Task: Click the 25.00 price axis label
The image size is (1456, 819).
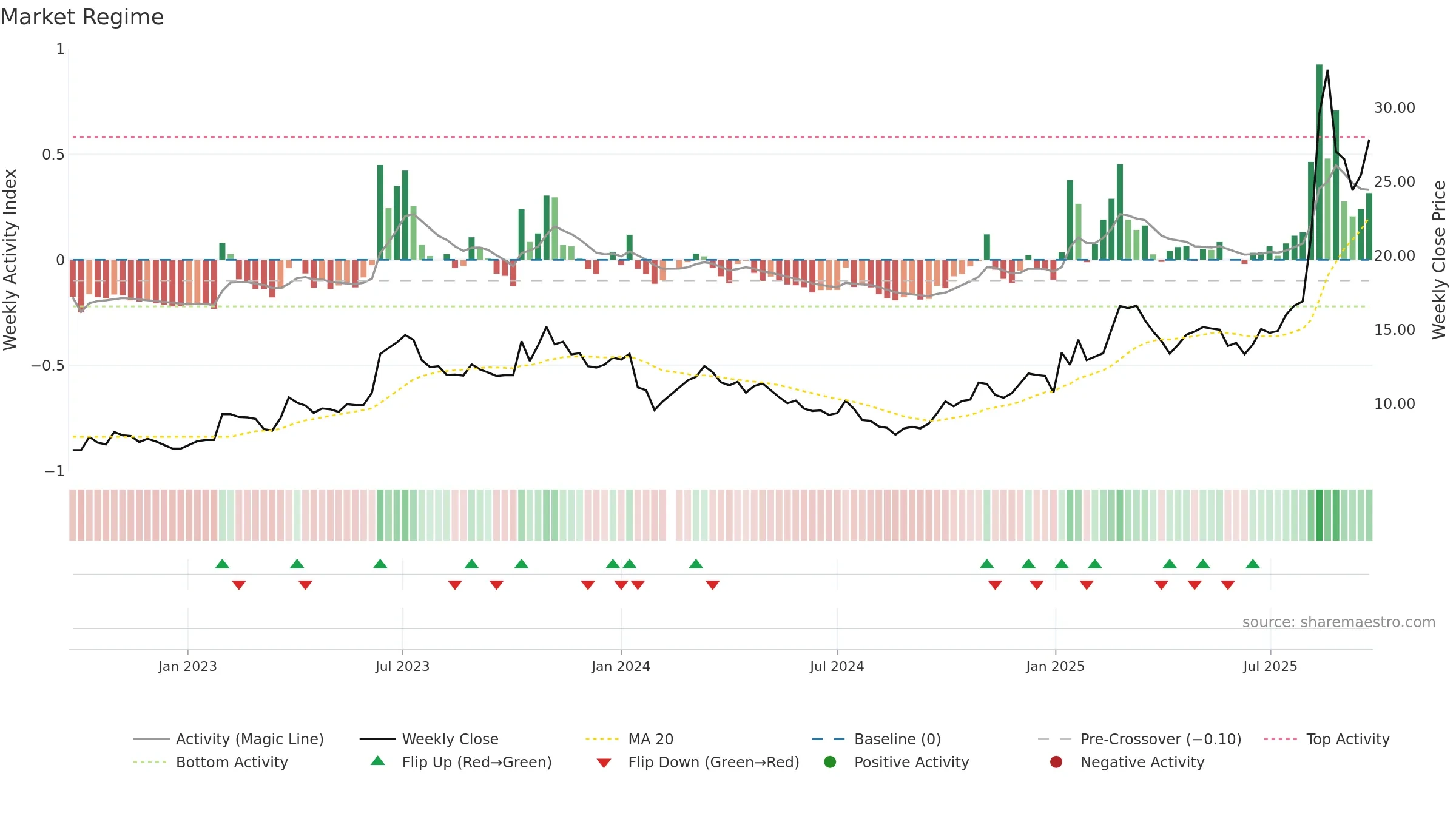Action: click(x=1394, y=181)
